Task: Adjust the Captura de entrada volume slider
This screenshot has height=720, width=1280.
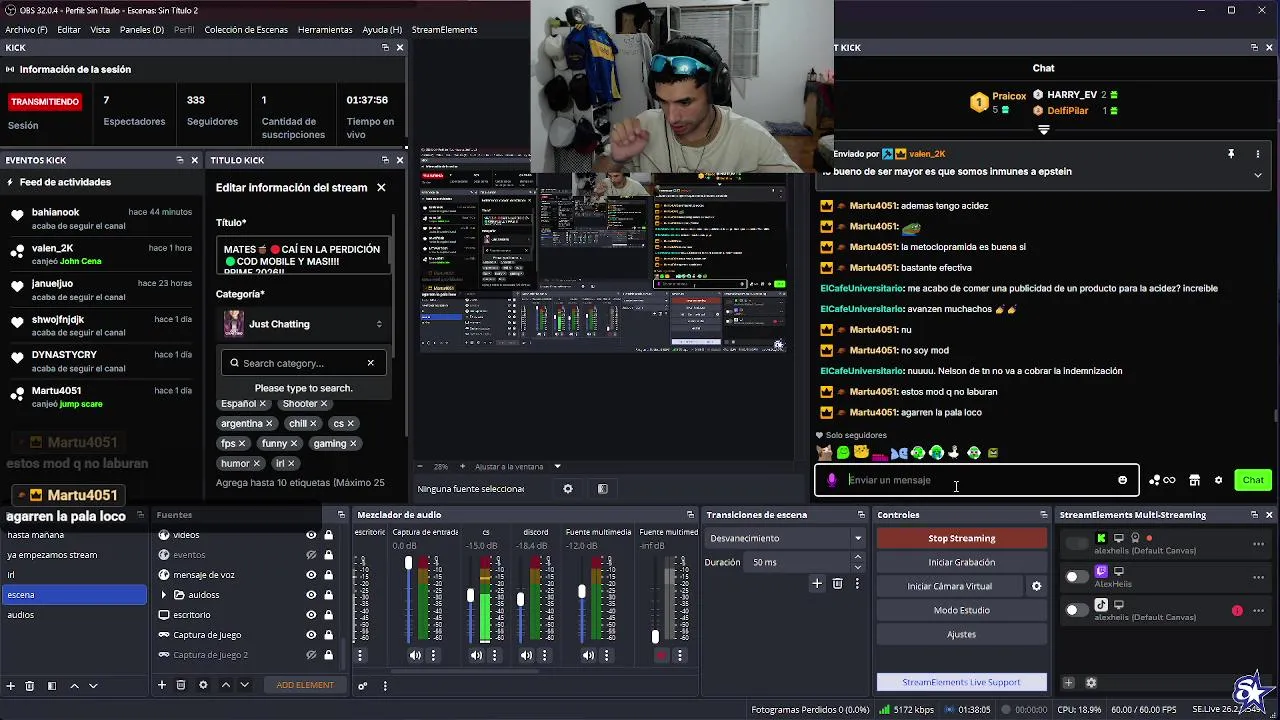Action: [408, 565]
